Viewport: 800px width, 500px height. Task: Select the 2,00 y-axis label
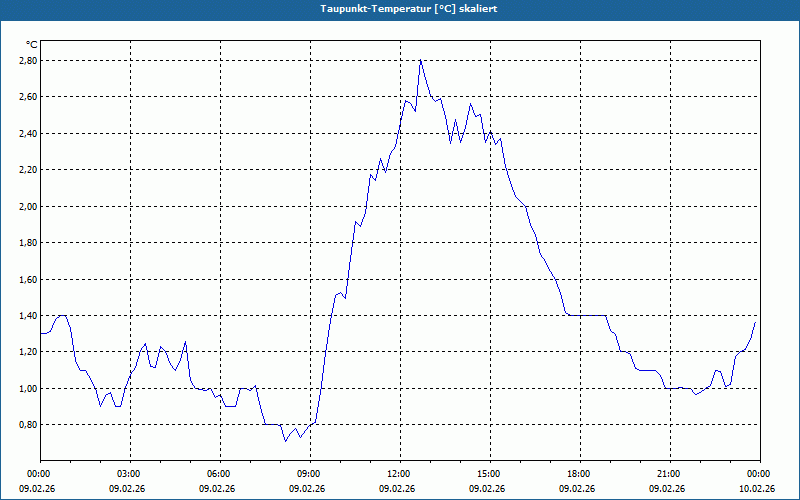coord(28,207)
